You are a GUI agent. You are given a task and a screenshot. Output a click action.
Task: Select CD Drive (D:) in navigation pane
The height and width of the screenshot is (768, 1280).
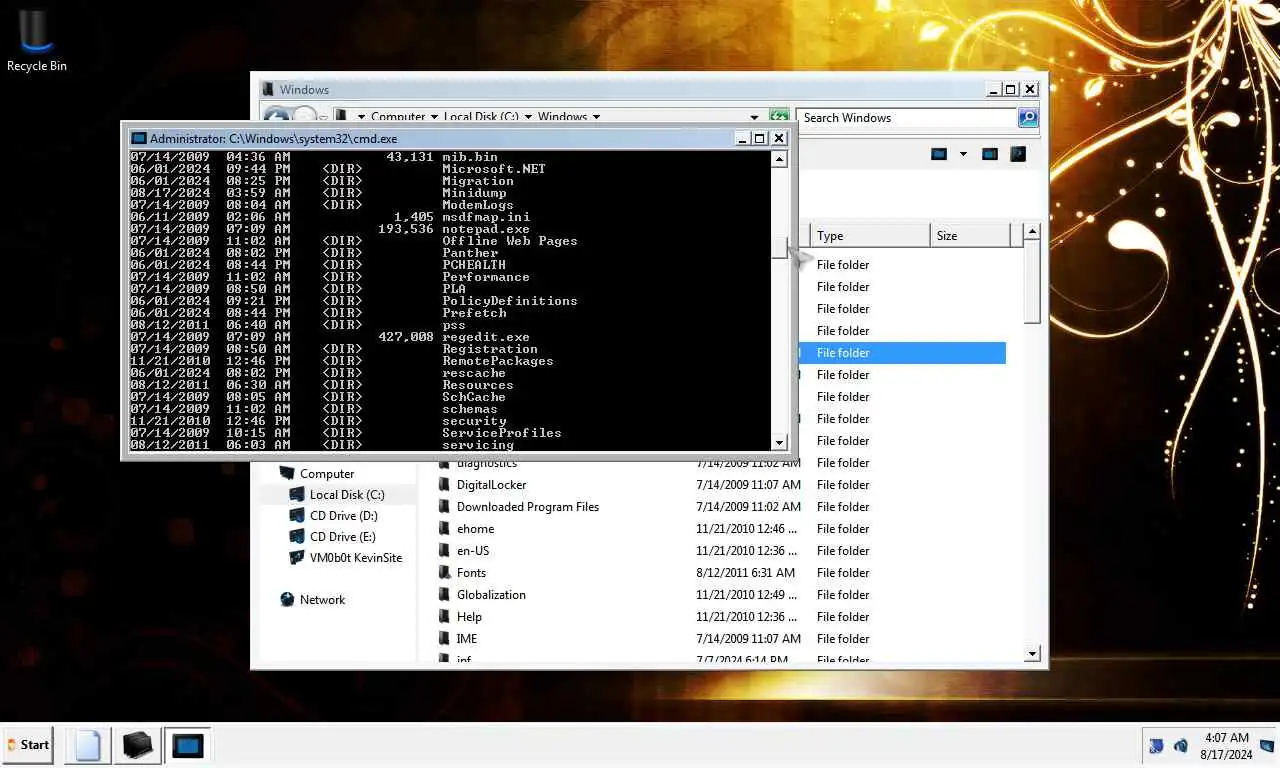[x=343, y=516]
